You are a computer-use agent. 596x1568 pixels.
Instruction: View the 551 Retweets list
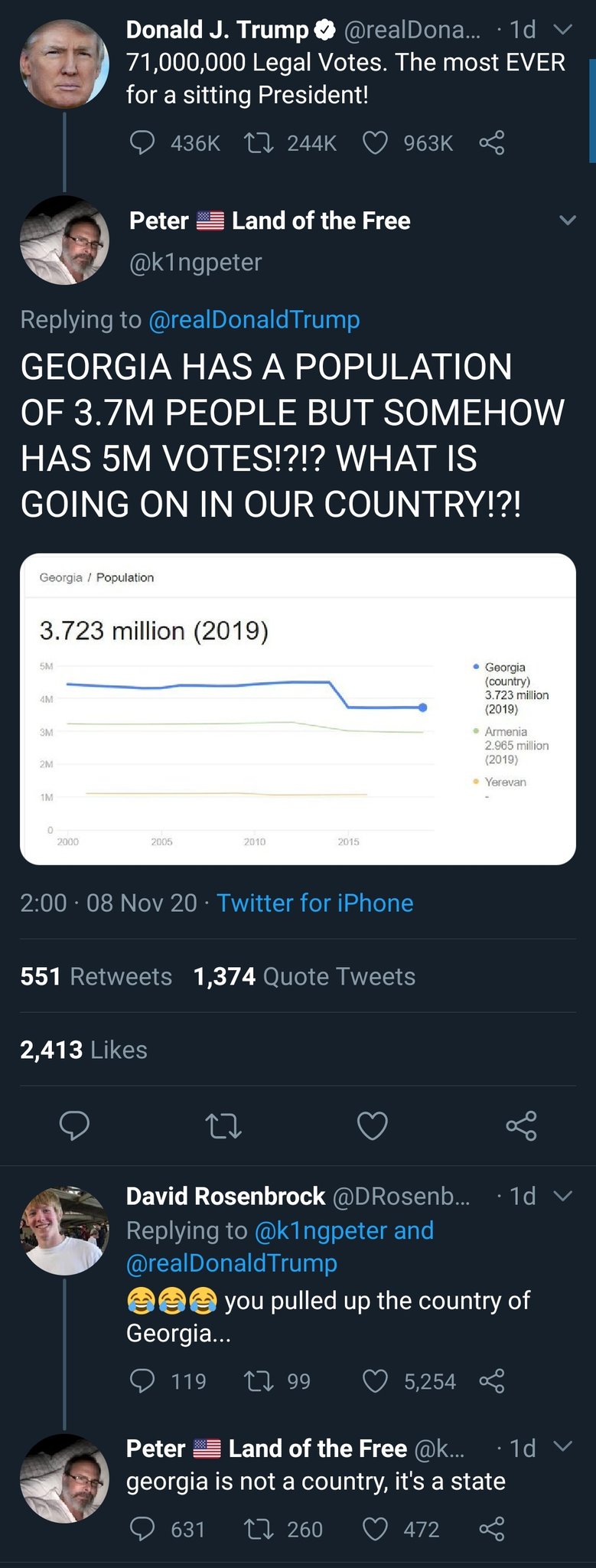[x=96, y=976]
